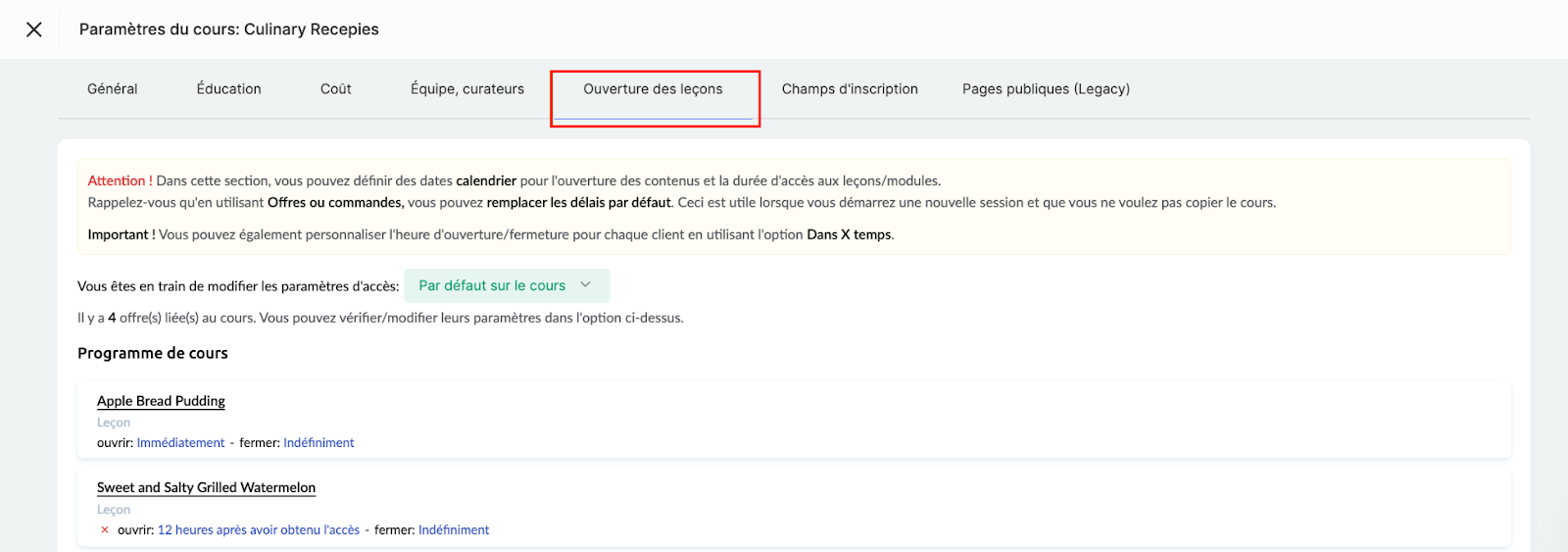The height and width of the screenshot is (552, 1568).
Task: Click the red x icon beside Watermelon's opening rule
Action: point(105,530)
